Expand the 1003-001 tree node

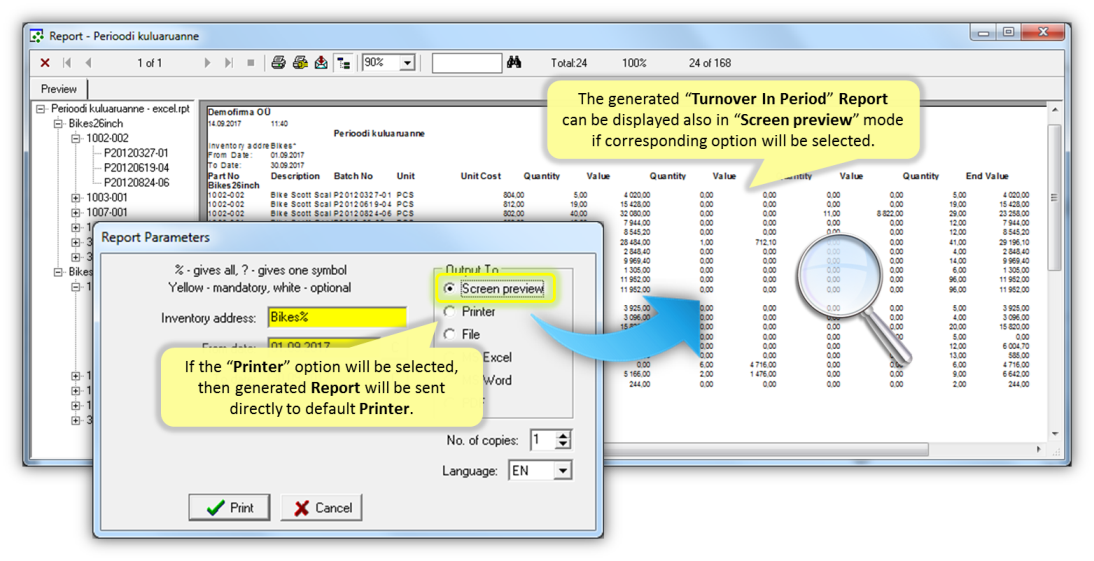[x=76, y=197]
